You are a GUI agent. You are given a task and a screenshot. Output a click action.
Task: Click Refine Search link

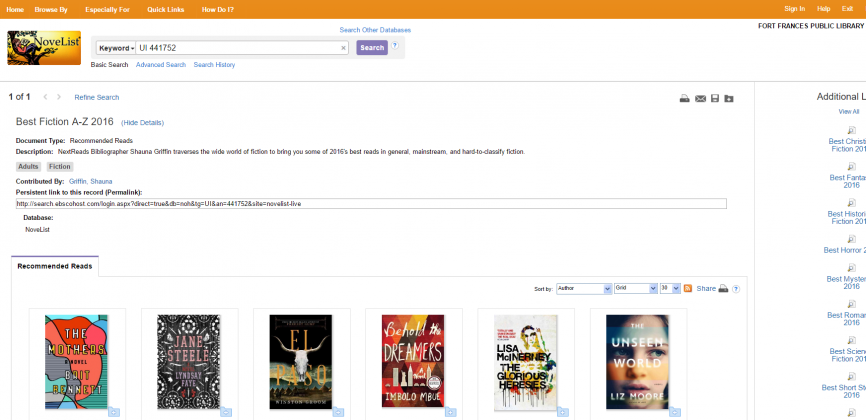pos(97,97)
